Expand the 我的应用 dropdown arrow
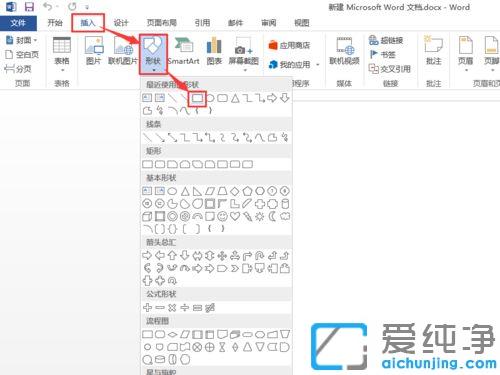500x375 pixels. click(318, 65)
